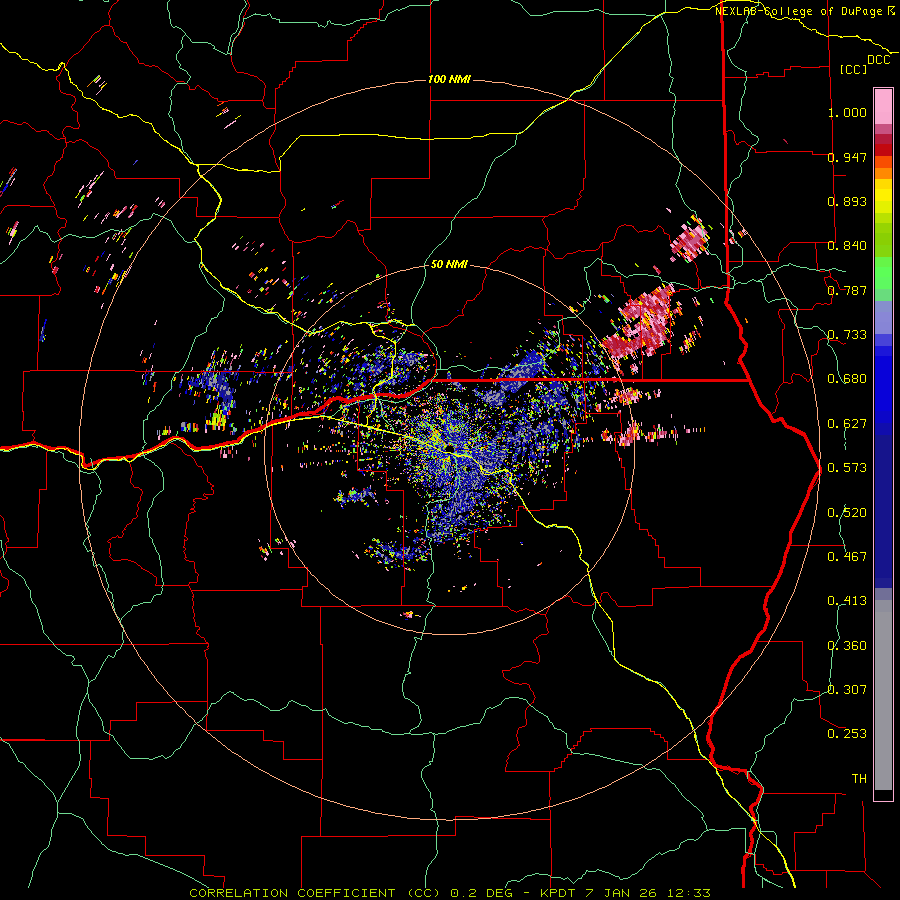The image size is (900, 900).
Task: Click the TH label at the scale bottom
Action: coord(859,779)
